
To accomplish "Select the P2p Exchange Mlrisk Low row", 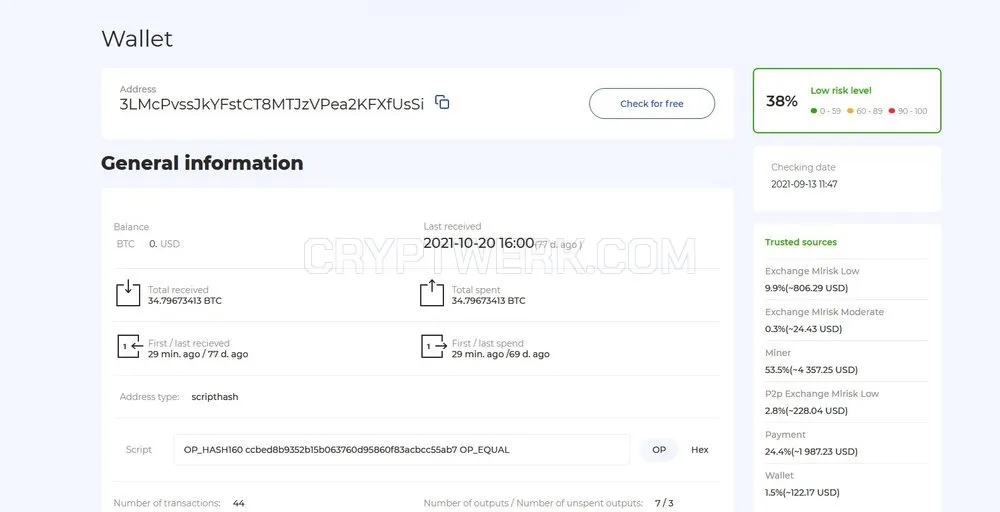I will (846, 402).
